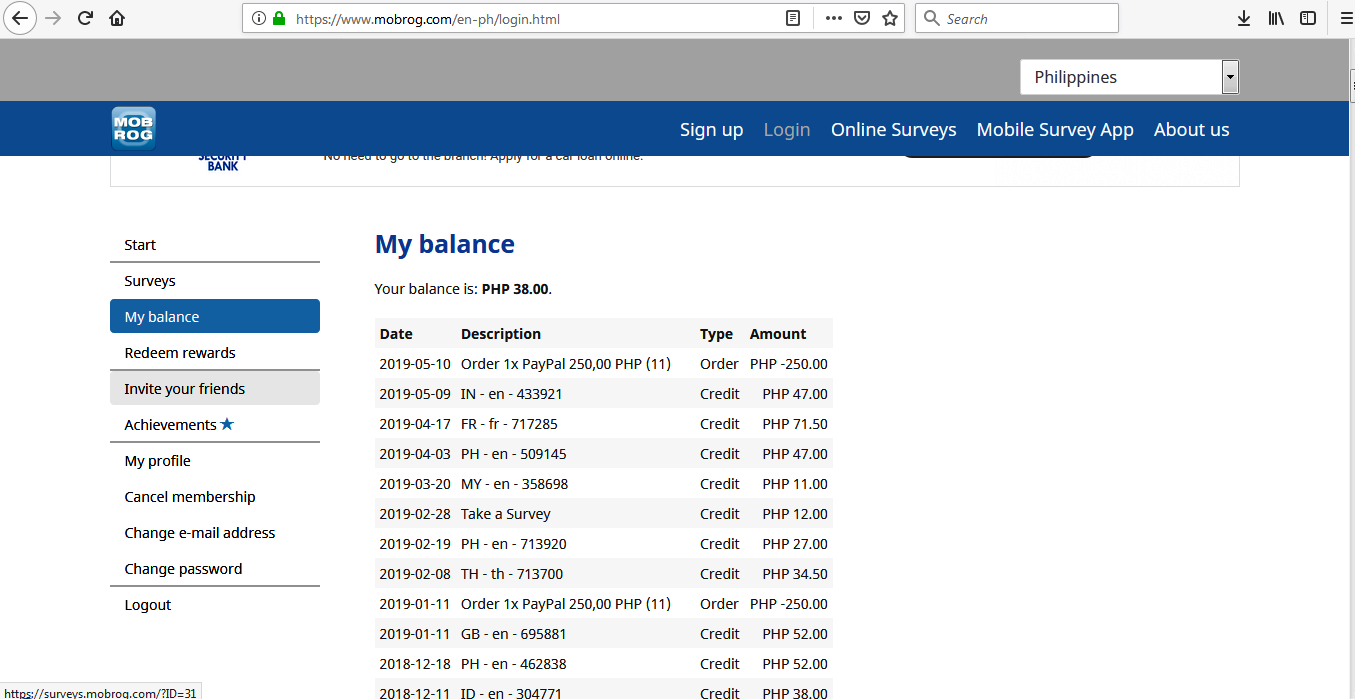Click the Security Bank ad banner
1355x699 pixels.
coord(675,170)
